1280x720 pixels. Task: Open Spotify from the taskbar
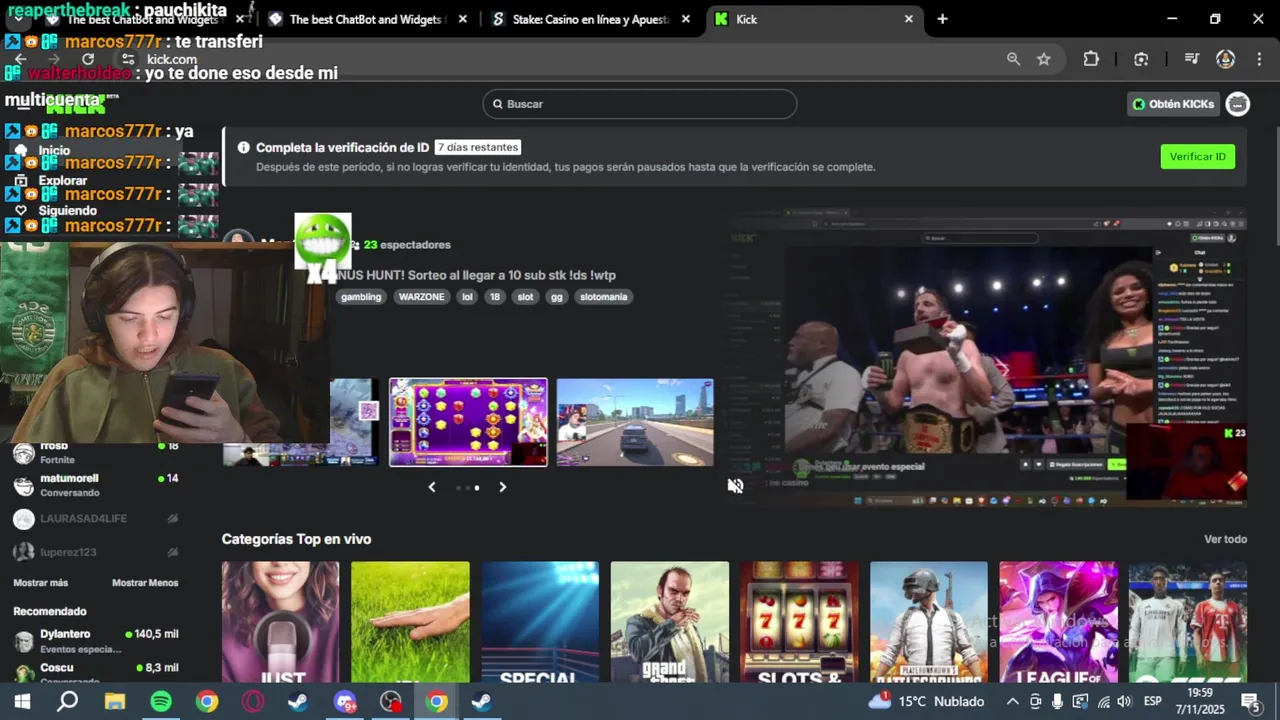tap(160, 702)
